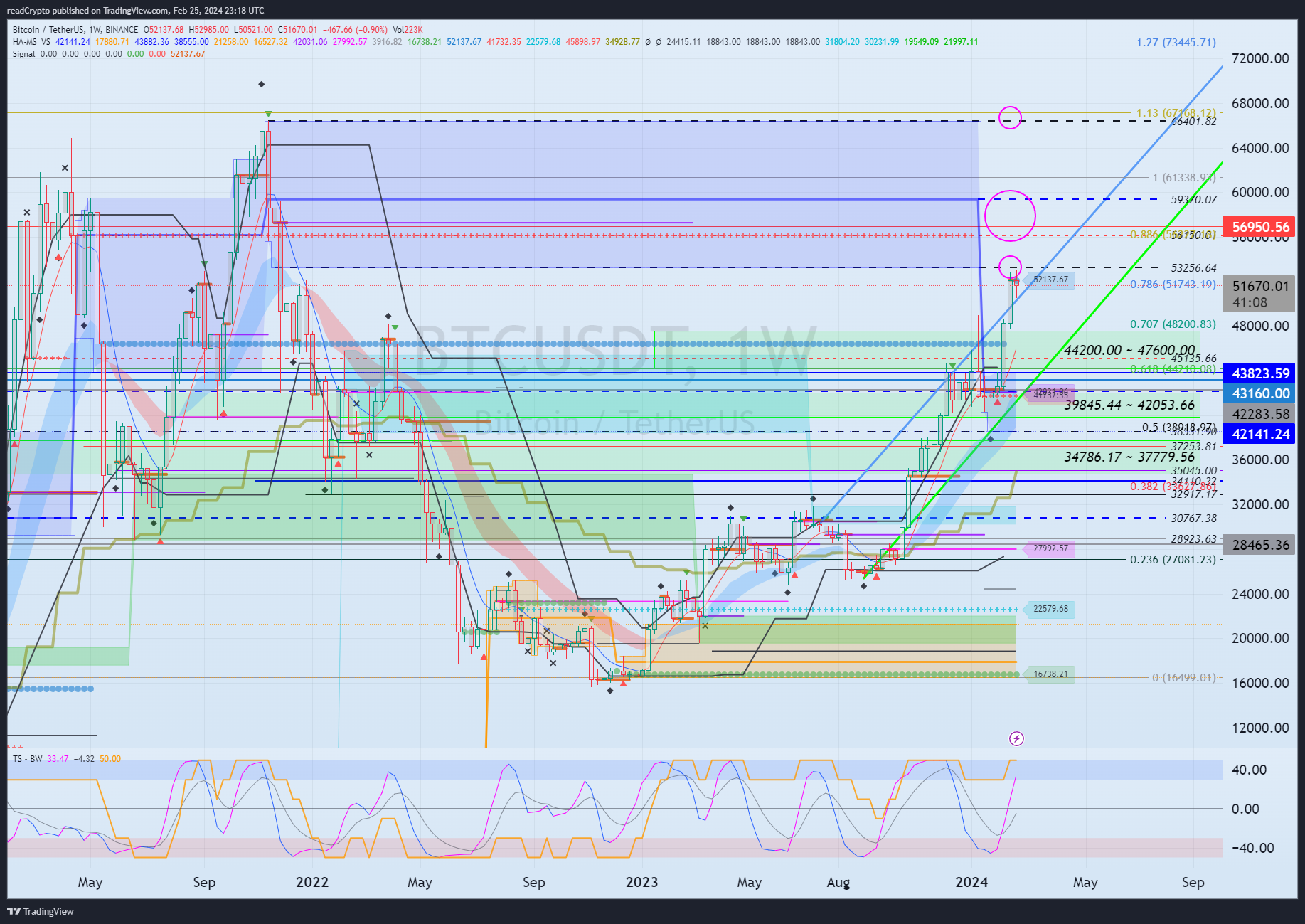Image resolution: width=1305 pixels, height=924 pixels.
Task: Click 64000.00 on the price axis
Action: tap(1259, 148)
